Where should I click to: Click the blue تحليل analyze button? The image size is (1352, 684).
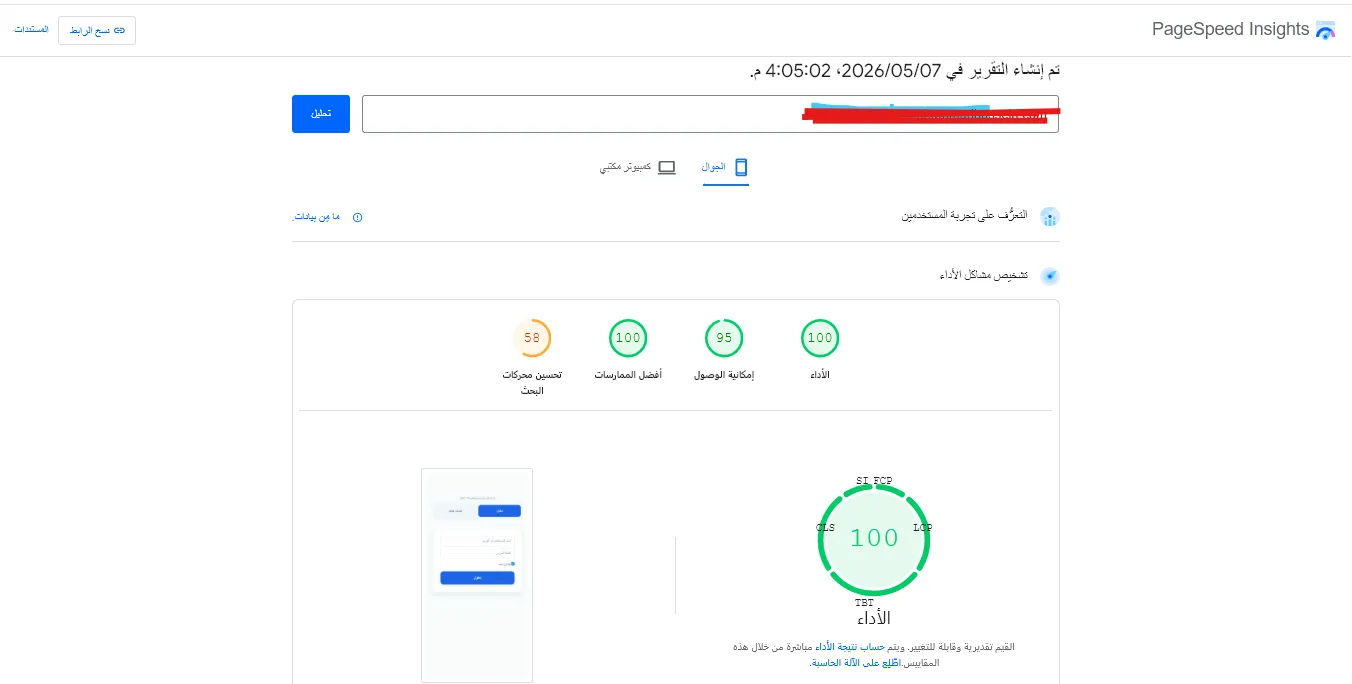click(x=321, y=114)
